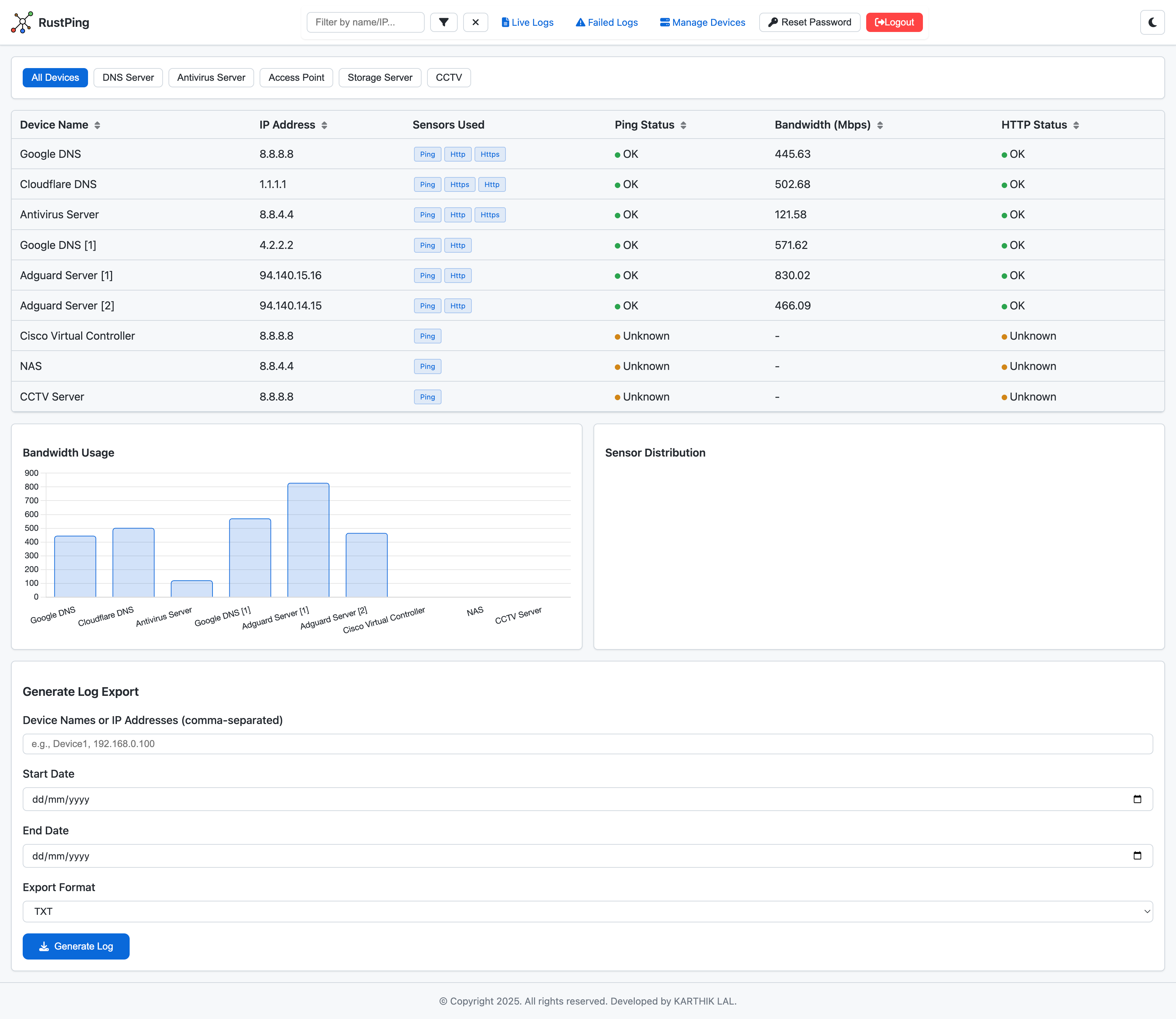Click the RustPing logo icon
Image resolution: width=1176 pixels, height=1019 pixels.
[22, 22]
